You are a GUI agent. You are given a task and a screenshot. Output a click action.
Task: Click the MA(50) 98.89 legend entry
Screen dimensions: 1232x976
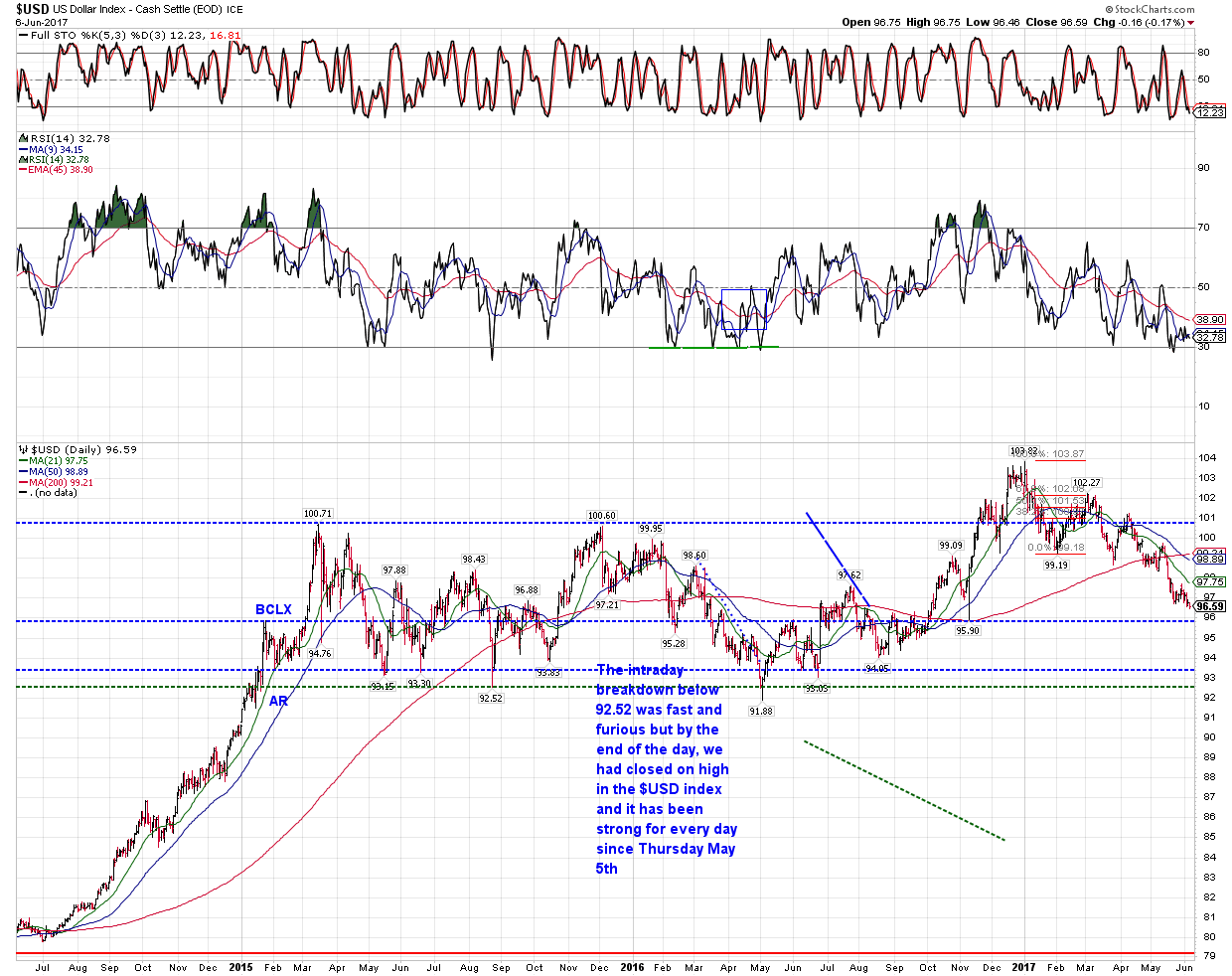56,471
